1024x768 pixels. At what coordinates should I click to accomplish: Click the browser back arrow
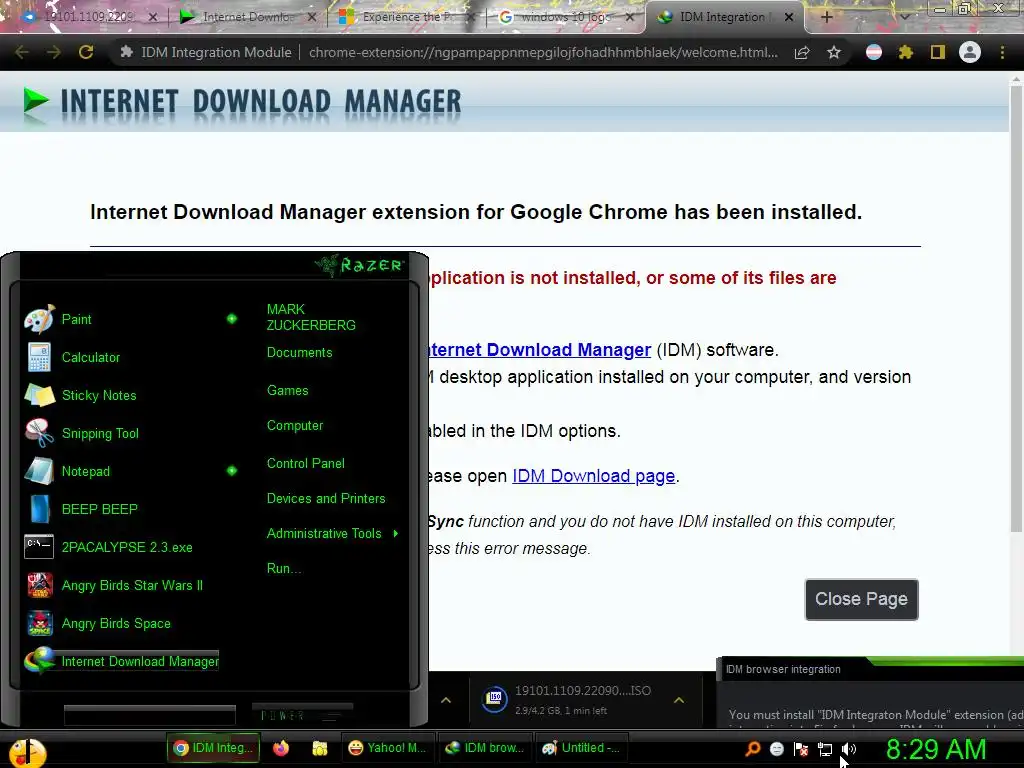pyautogui.click(x=22, y=52)
